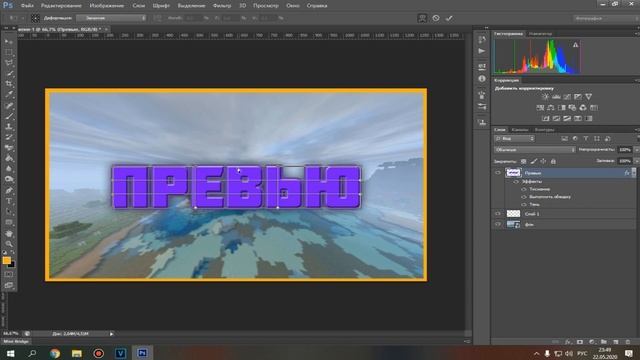Viewport: 640px width, 360px height.
Task: Select the History Brush tool
Action: click(9, 137)
